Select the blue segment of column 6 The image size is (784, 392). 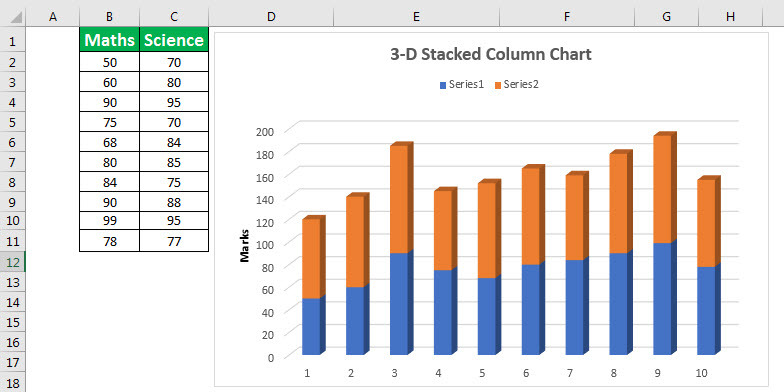pos(530,309)
